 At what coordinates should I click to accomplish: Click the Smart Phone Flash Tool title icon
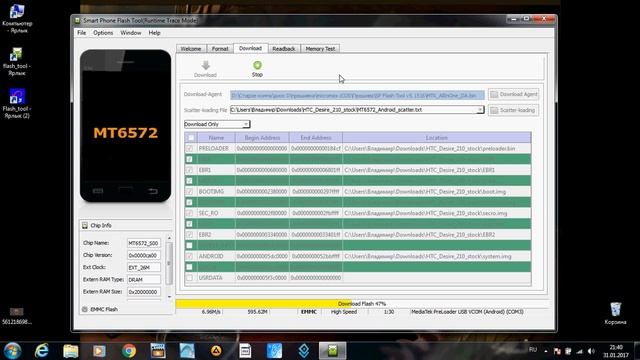pyautogui.click(x=77, y=20)
